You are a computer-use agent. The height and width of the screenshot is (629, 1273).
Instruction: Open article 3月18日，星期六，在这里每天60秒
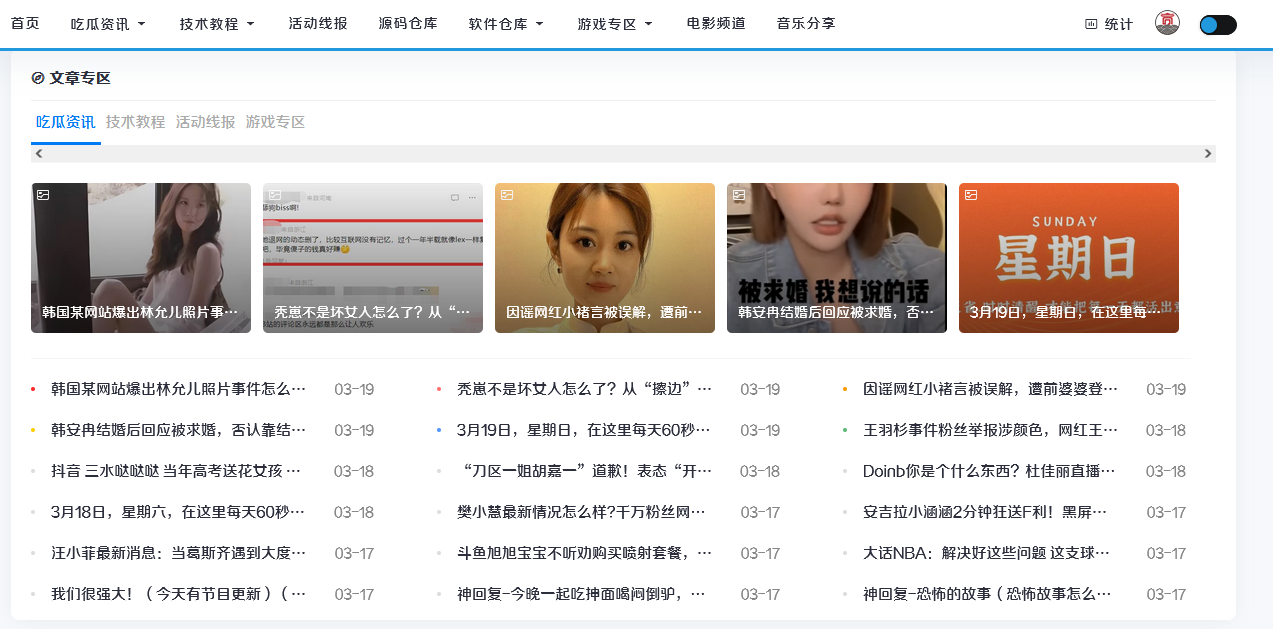coord(178,512)
